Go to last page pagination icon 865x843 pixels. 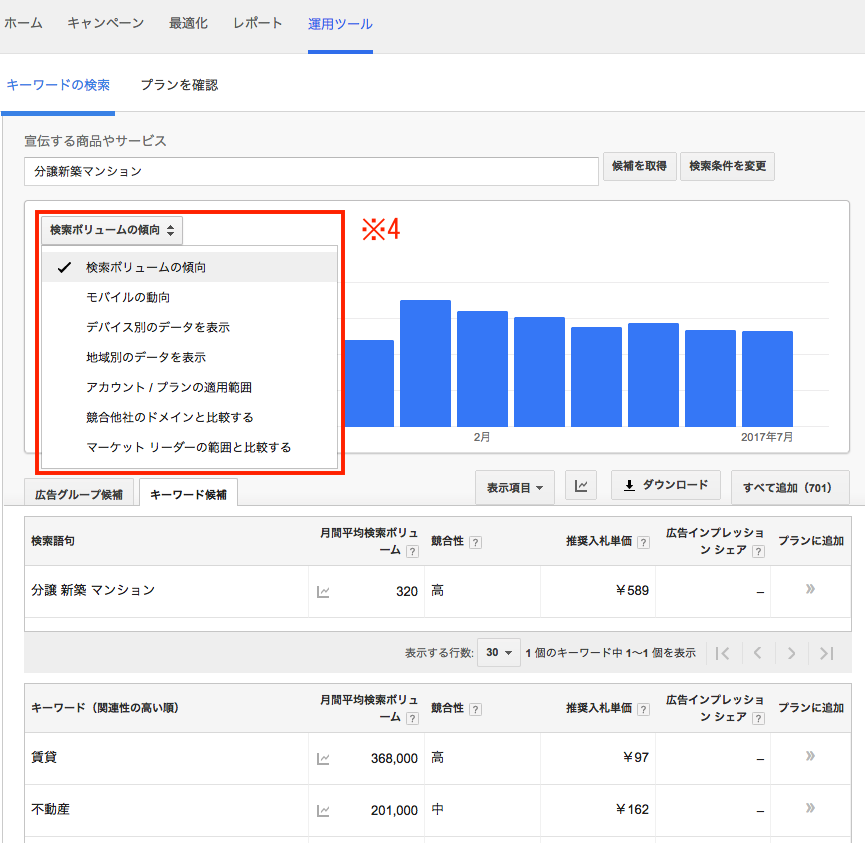click(x=826, y=653)
